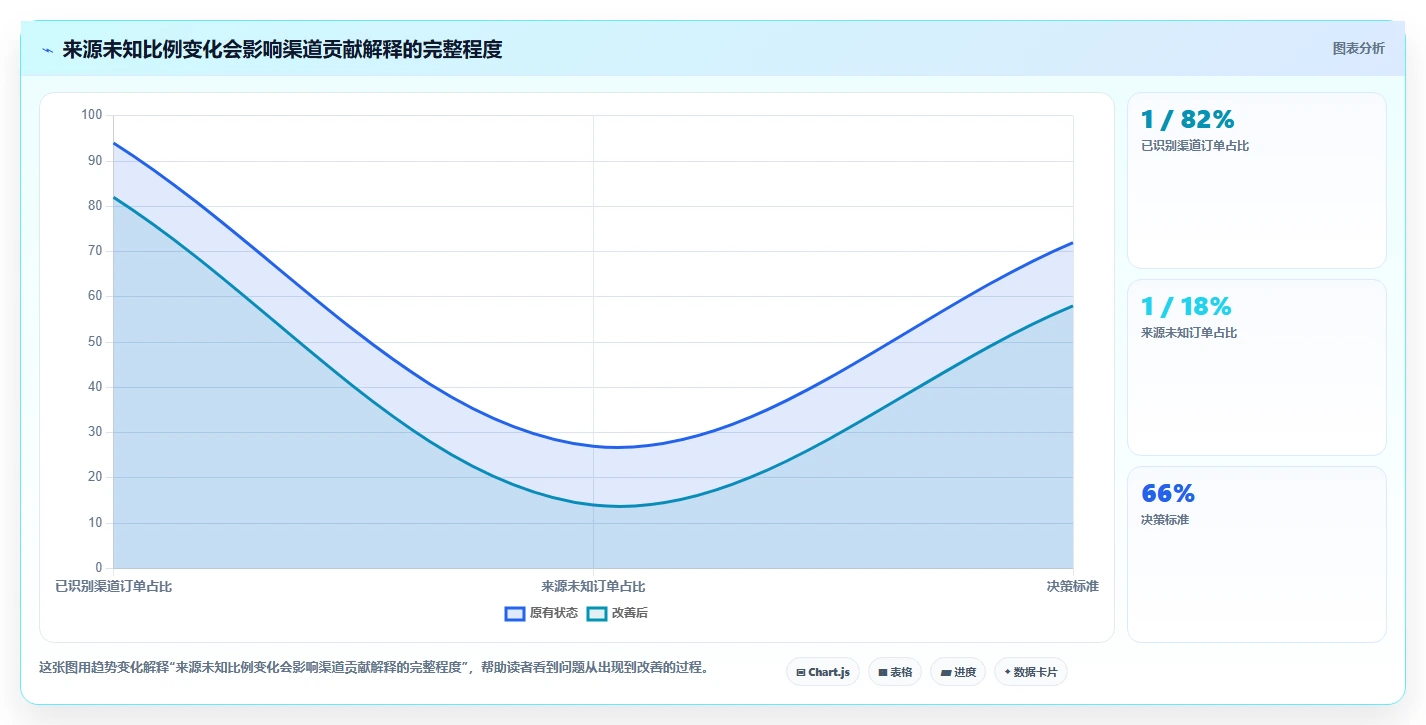Select the 表格 tag

point(895,672)
